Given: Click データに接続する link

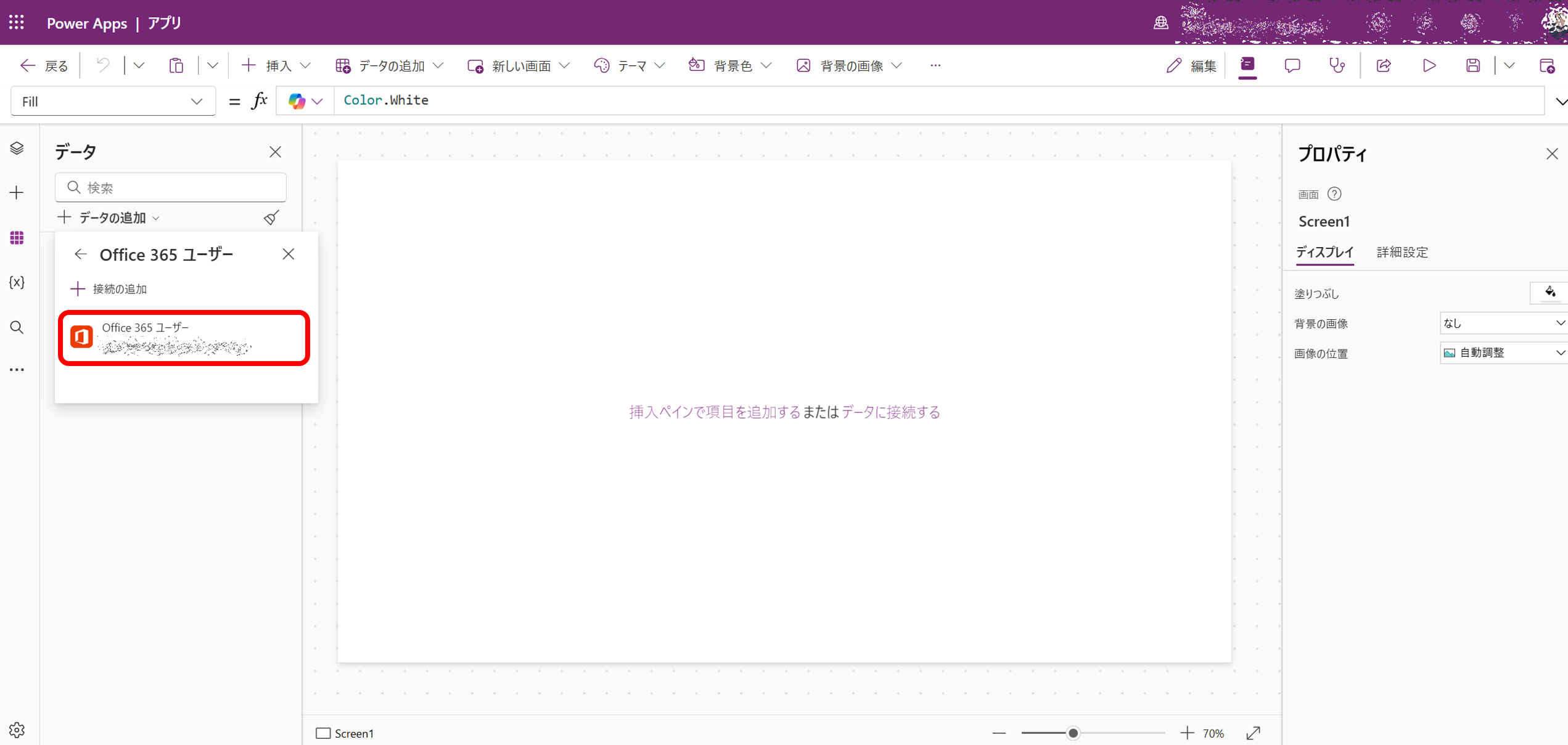Looking at the screenshot, I should coord(891,412).
